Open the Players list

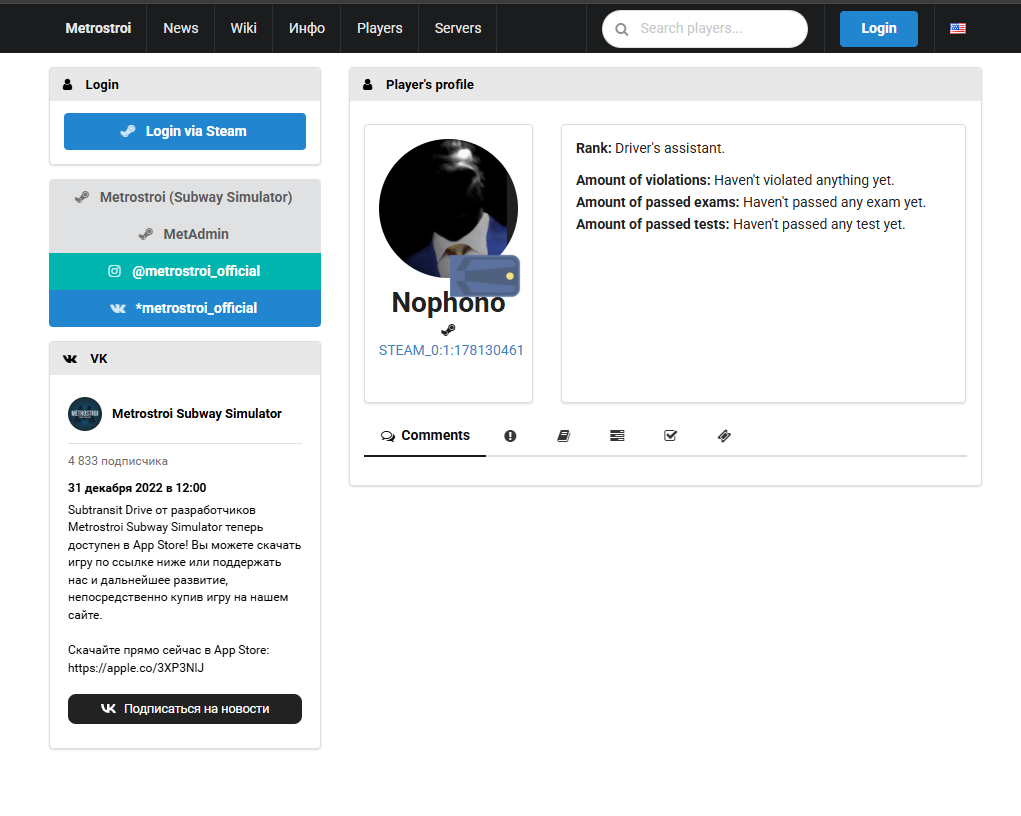tap(380, 28)
